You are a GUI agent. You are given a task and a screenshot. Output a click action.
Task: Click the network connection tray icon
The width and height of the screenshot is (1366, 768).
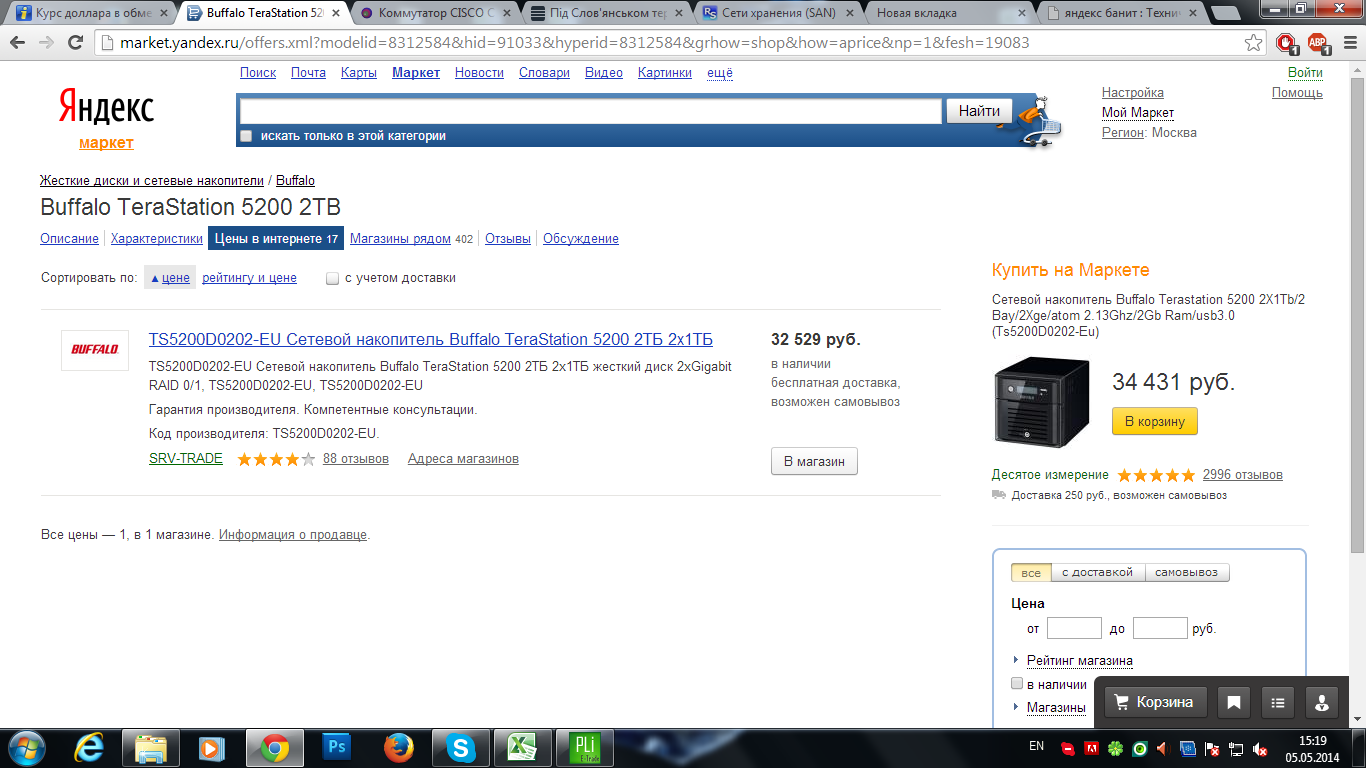[1236, 749]
